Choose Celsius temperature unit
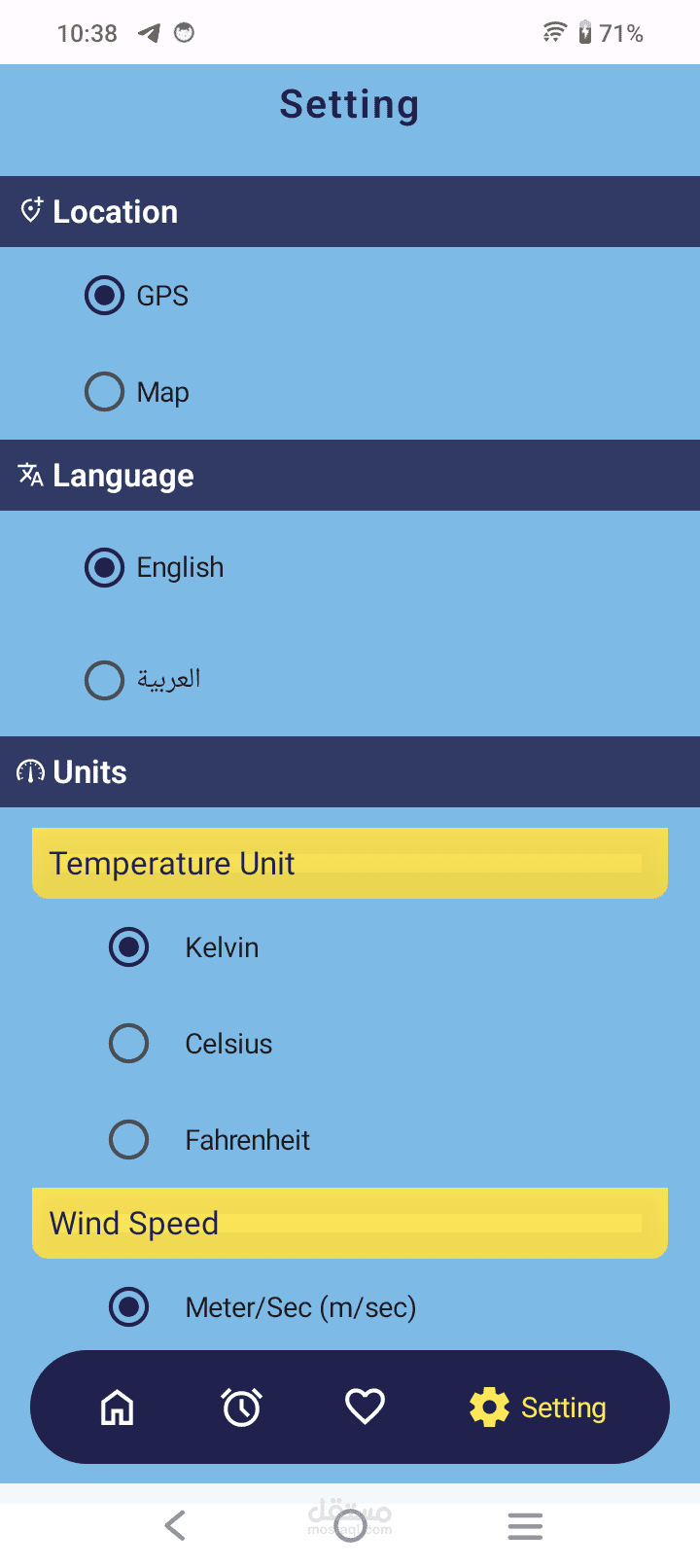Image resolution: width=700 pixels, height=1568 pixels. click(x=129, y=1043)
